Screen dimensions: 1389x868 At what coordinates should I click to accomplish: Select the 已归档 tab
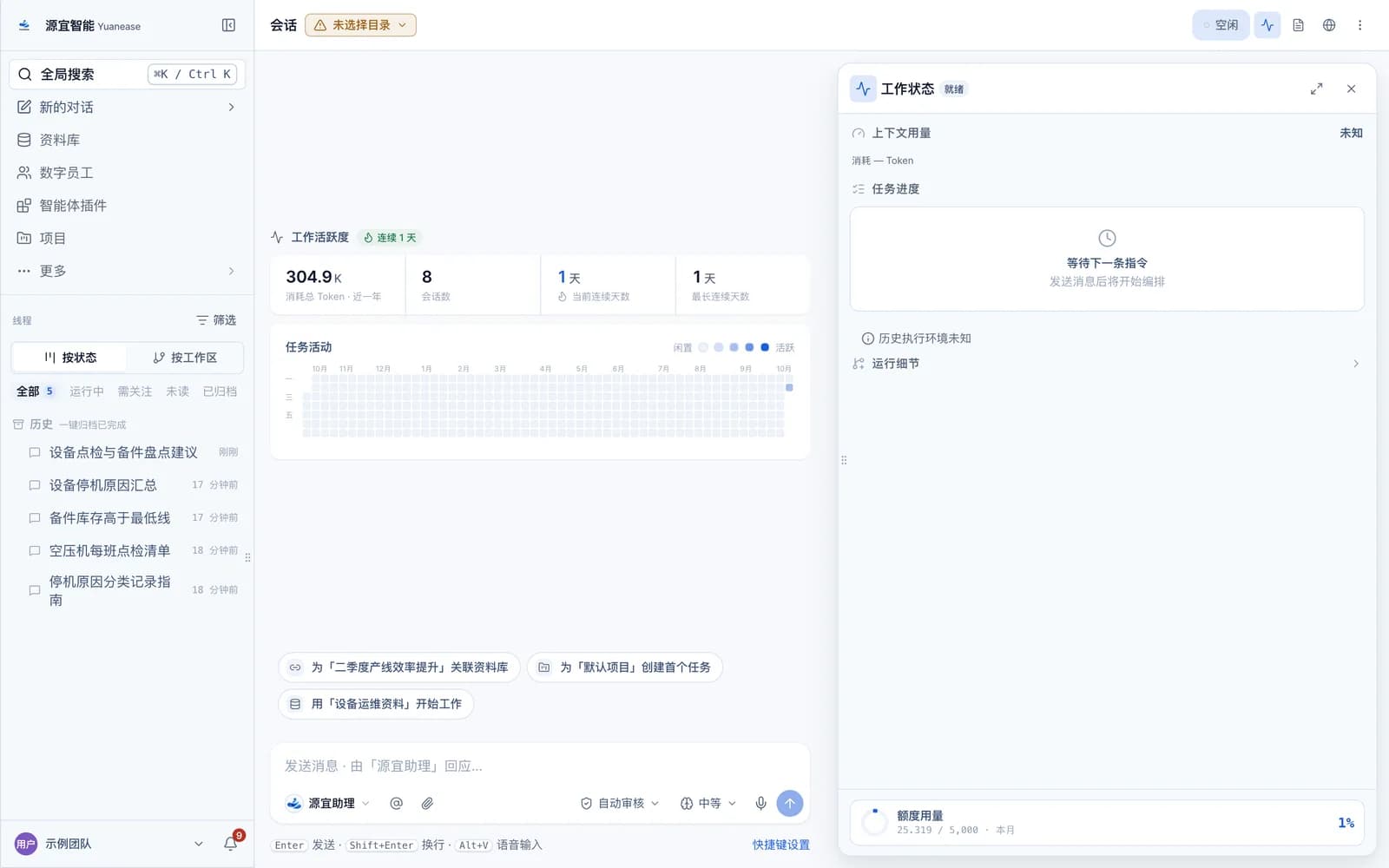click(x=220, y=391)
